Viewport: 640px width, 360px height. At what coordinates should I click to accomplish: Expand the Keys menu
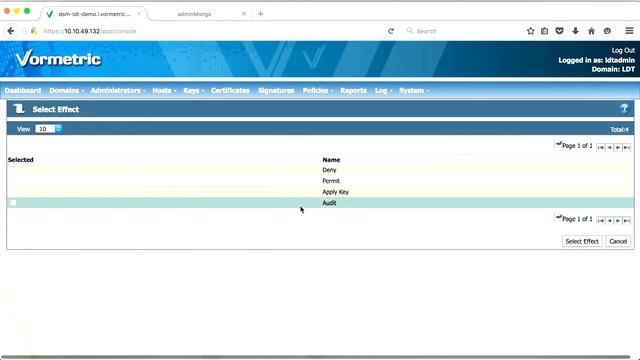tap(193, 91)
